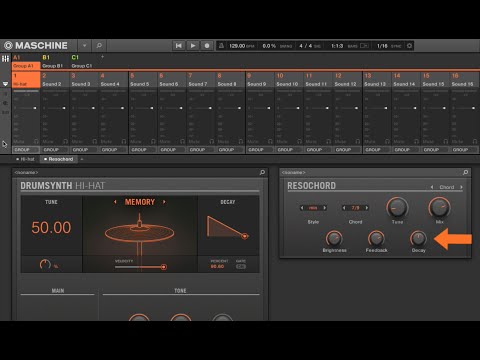Step the Chord 7/9 selector to the right
The width and height of the screenshot is (480, 360).
[367, 208]
